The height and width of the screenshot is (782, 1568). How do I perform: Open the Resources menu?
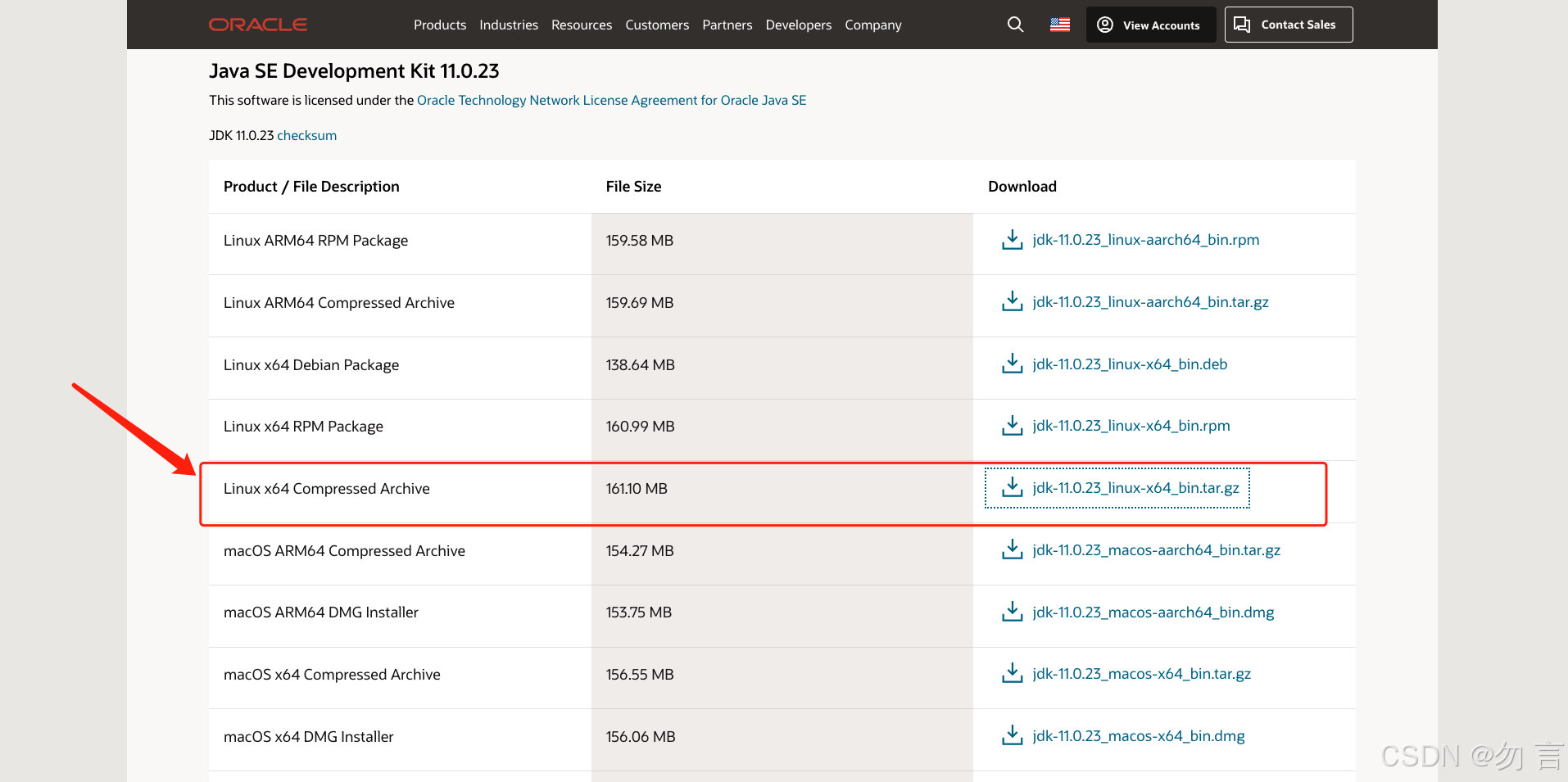click(x=582, y=25)
